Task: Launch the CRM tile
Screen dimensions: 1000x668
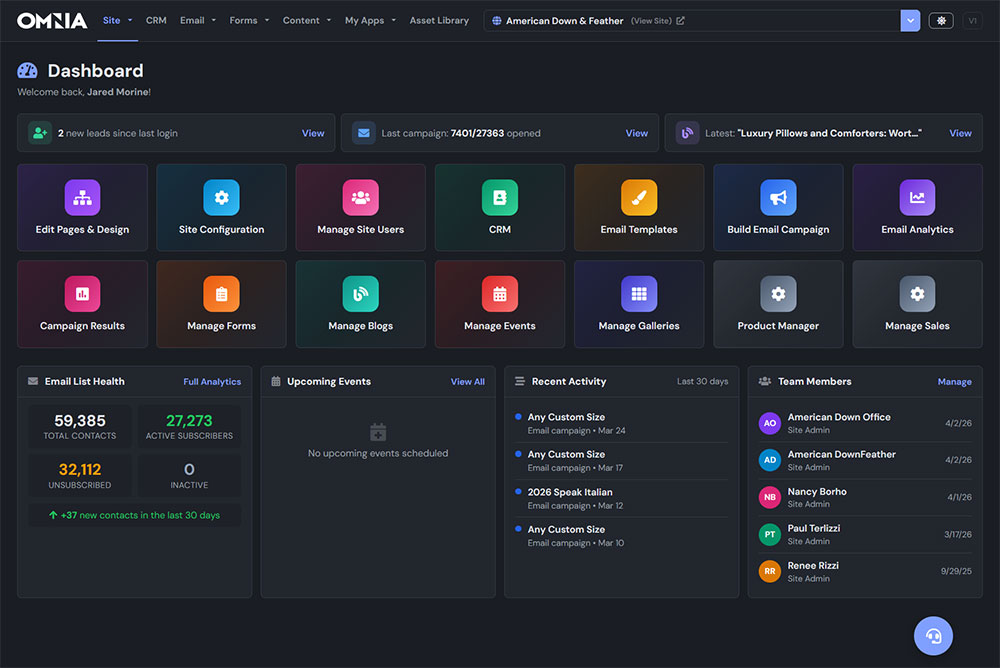Action: point(499,207)
